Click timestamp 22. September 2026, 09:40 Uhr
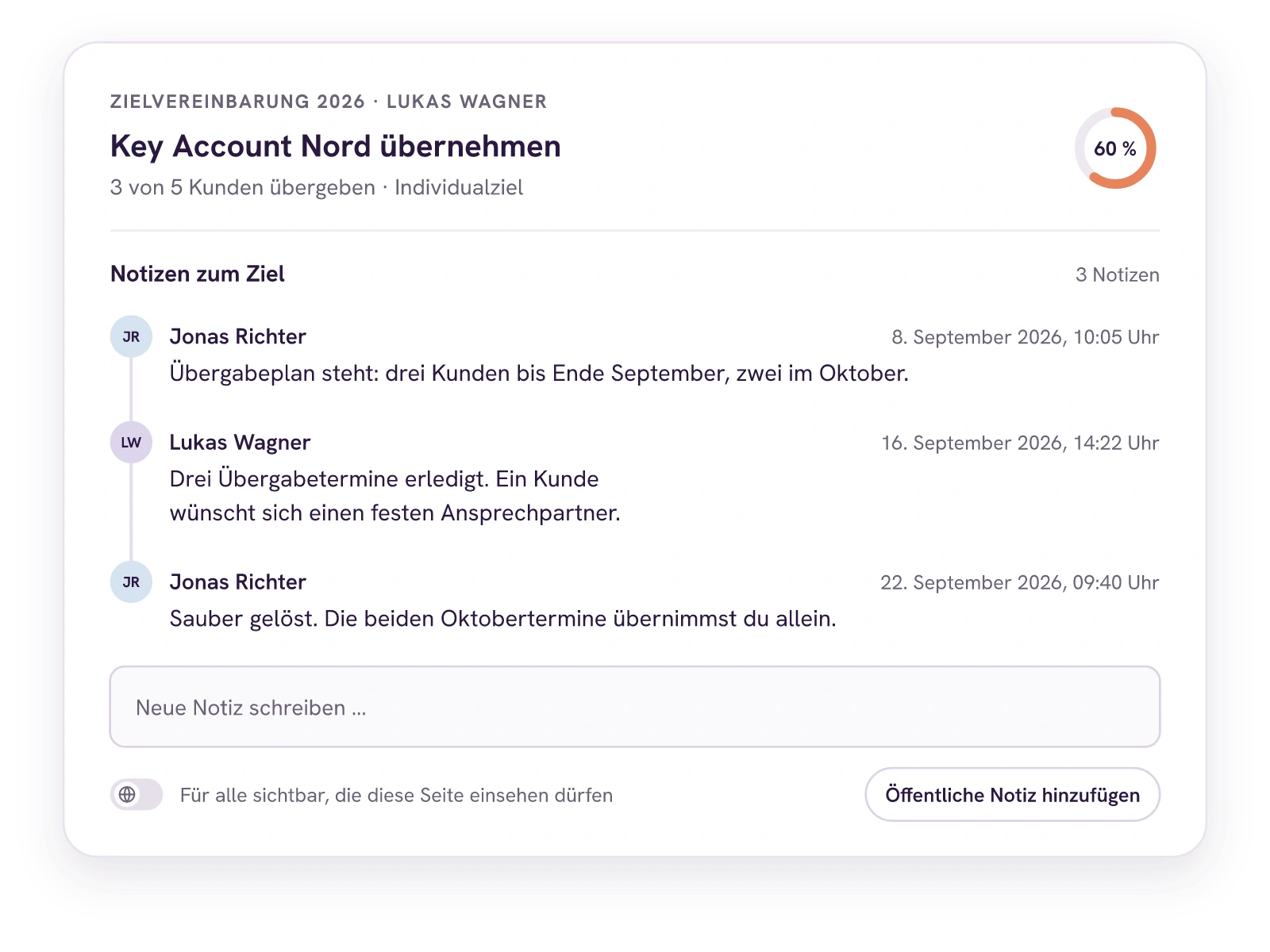This screenshot has height=952, width=1270. pyautogui.click(x=1019, y=582)
